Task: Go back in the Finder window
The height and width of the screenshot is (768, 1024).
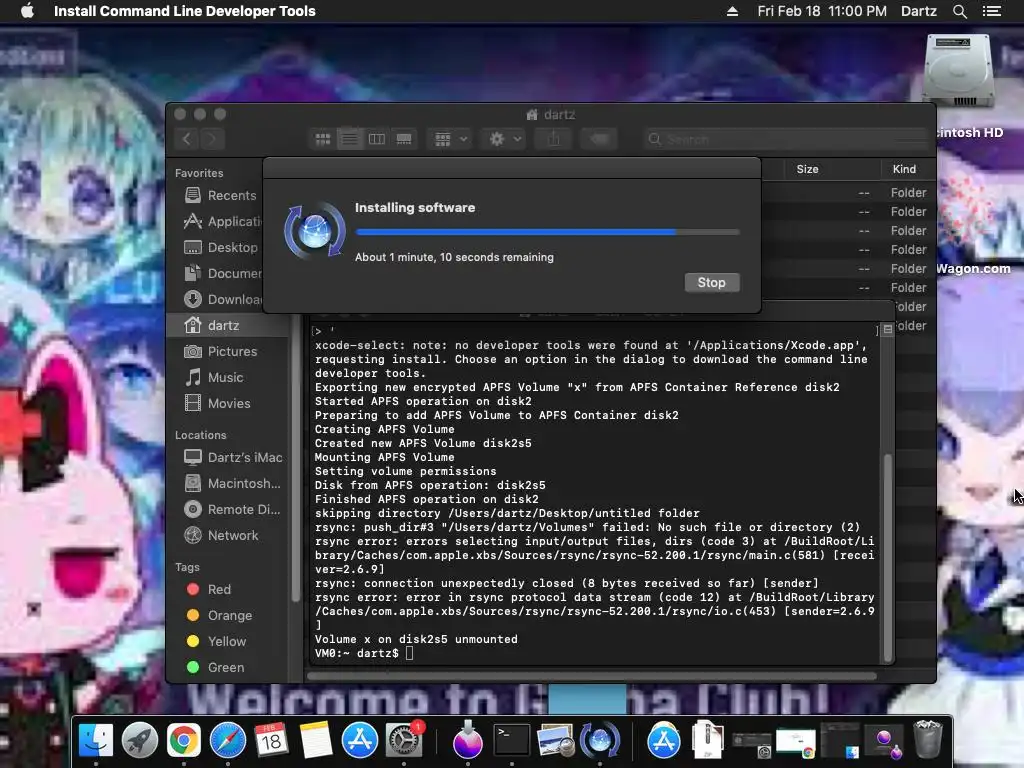Action: coord(187,138)
